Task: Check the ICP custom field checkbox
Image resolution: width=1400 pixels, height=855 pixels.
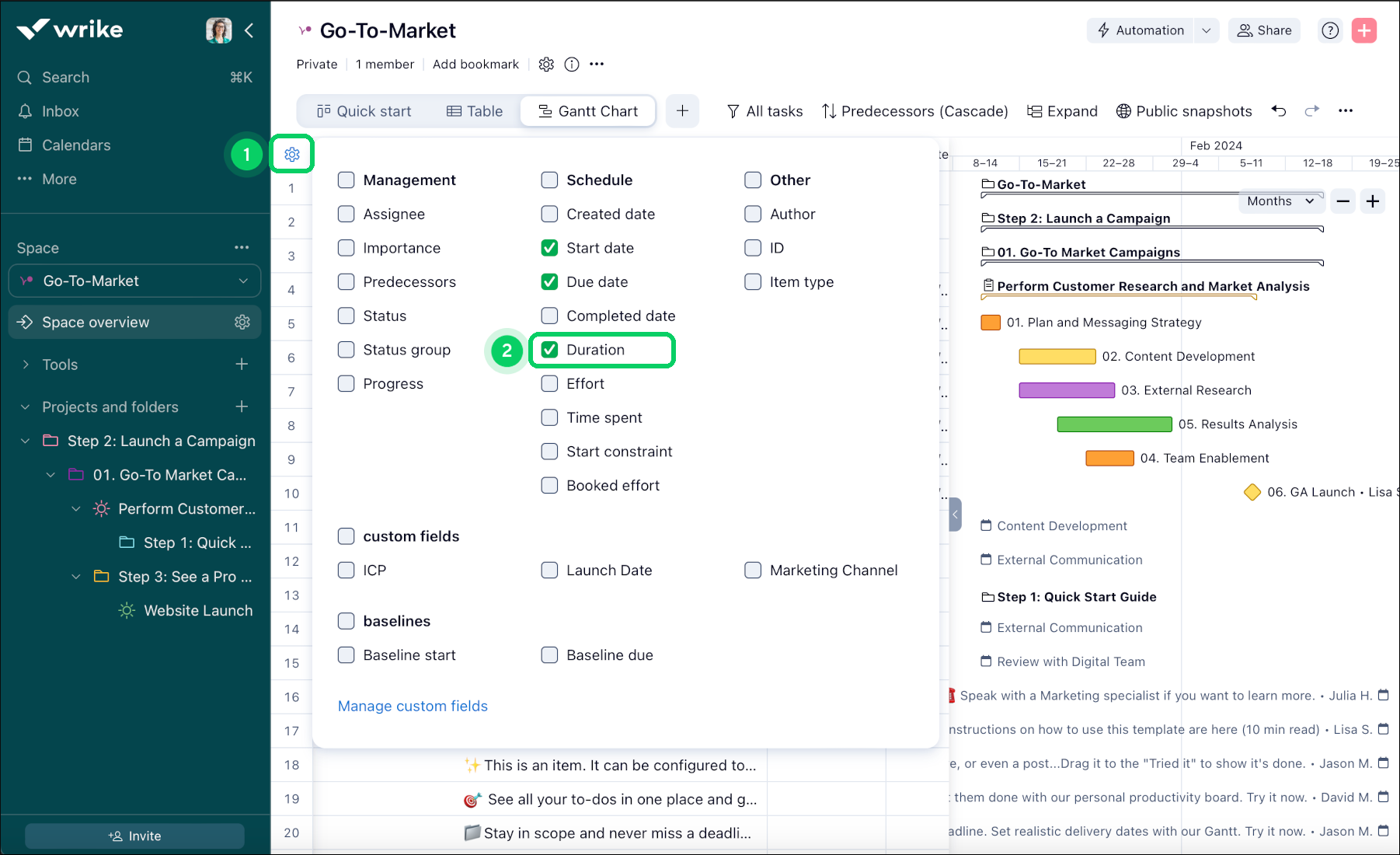Action: (346, 570)
